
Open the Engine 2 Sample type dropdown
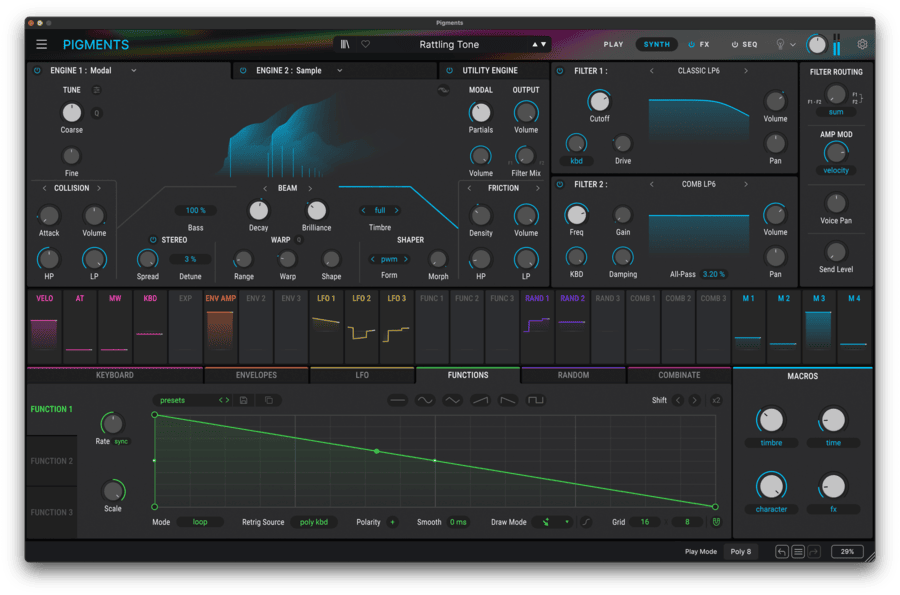(321, 70)
